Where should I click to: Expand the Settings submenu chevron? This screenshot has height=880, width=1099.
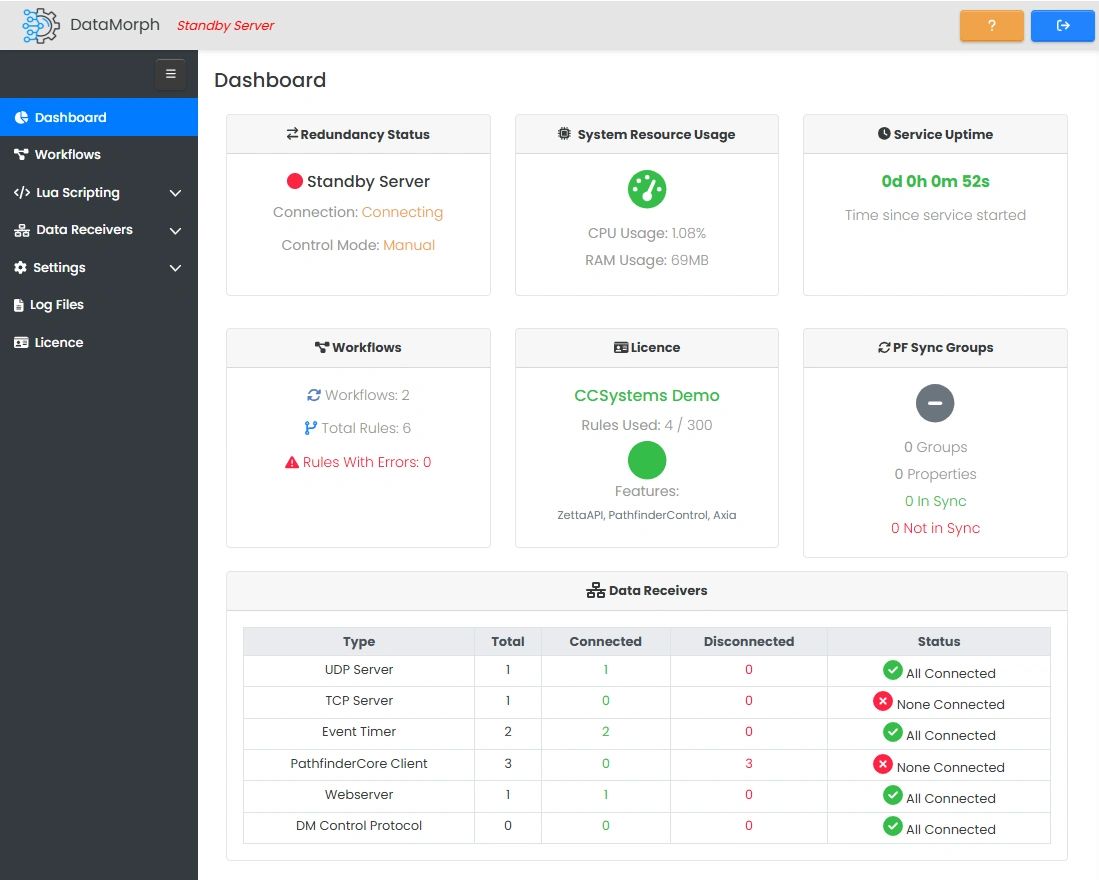(175, 268)
